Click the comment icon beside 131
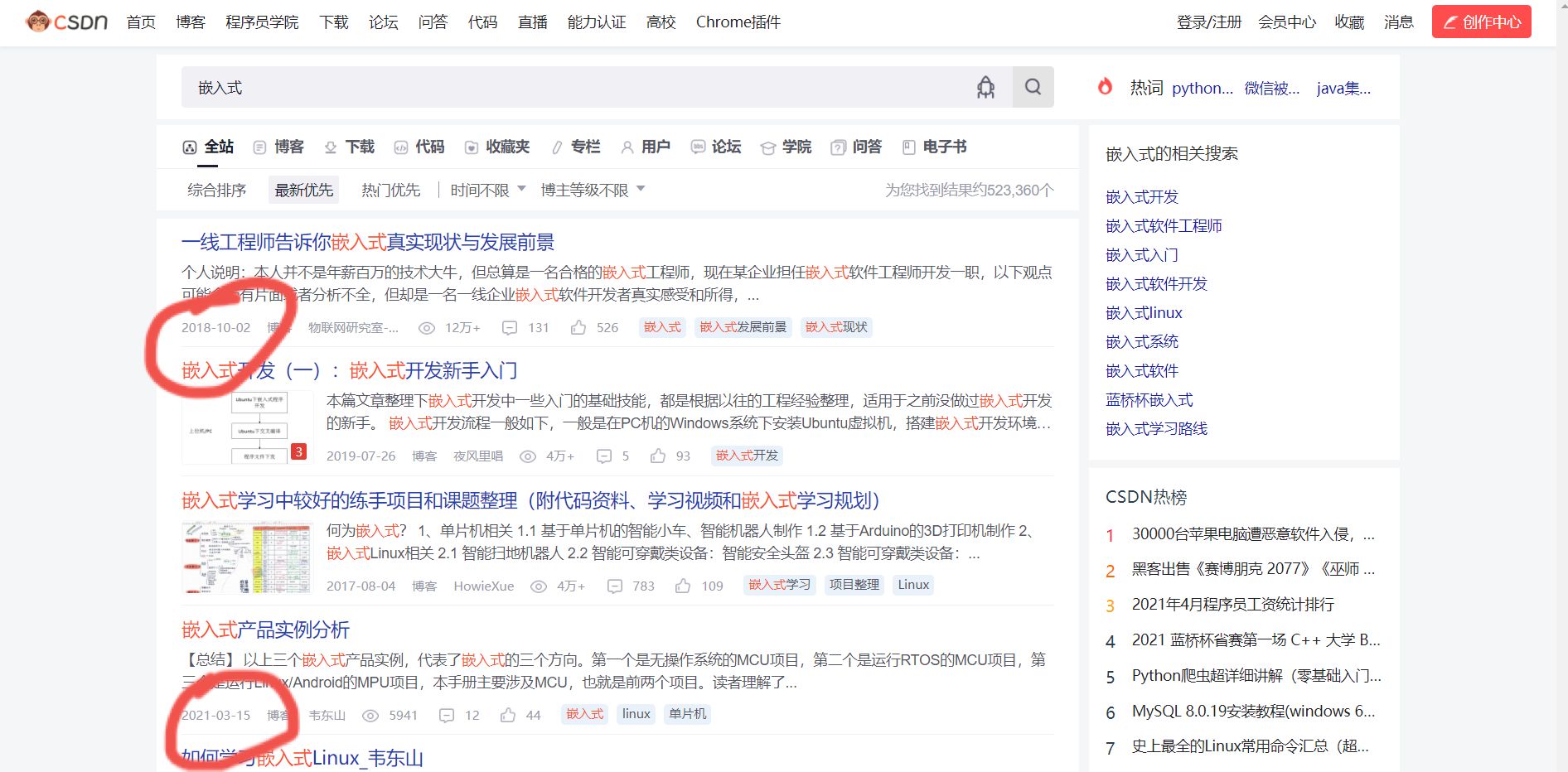 click(x=510, y=328)
